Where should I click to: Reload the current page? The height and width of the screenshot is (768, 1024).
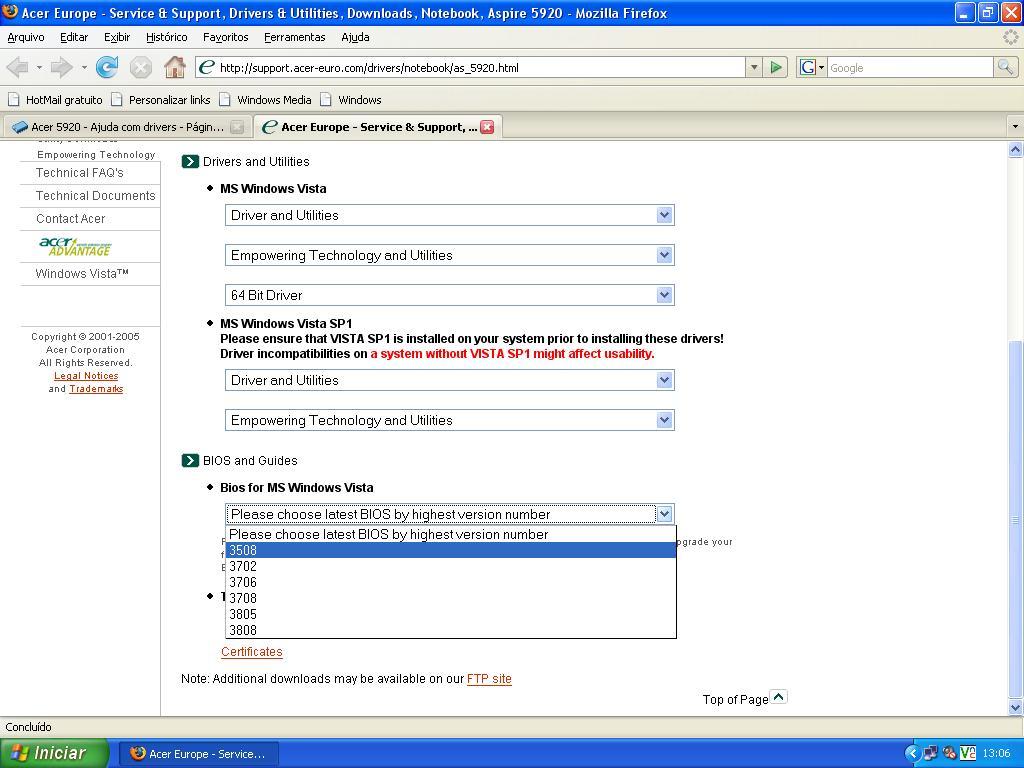[x=107, y=67]
